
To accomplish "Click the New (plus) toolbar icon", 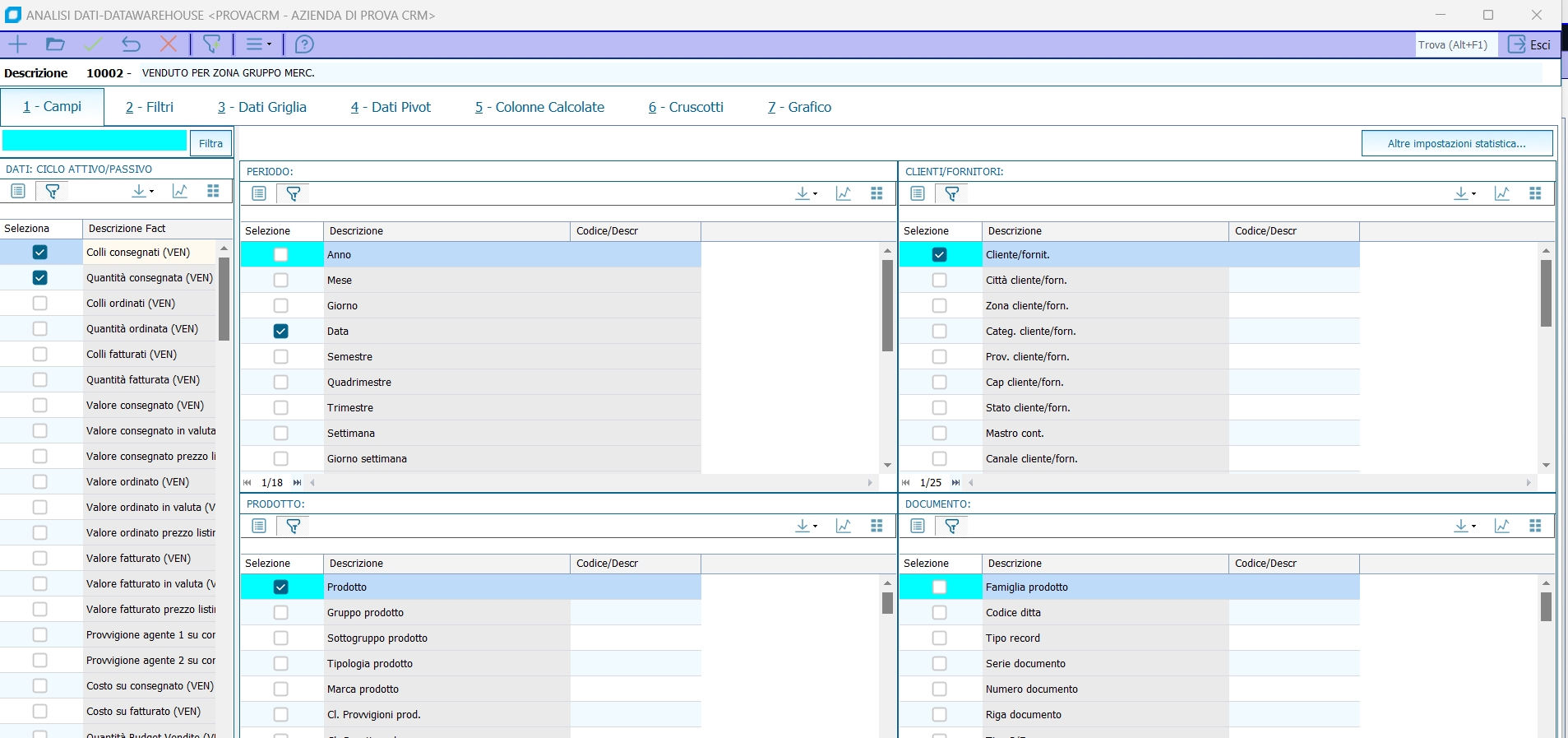I will pos(17,44).
